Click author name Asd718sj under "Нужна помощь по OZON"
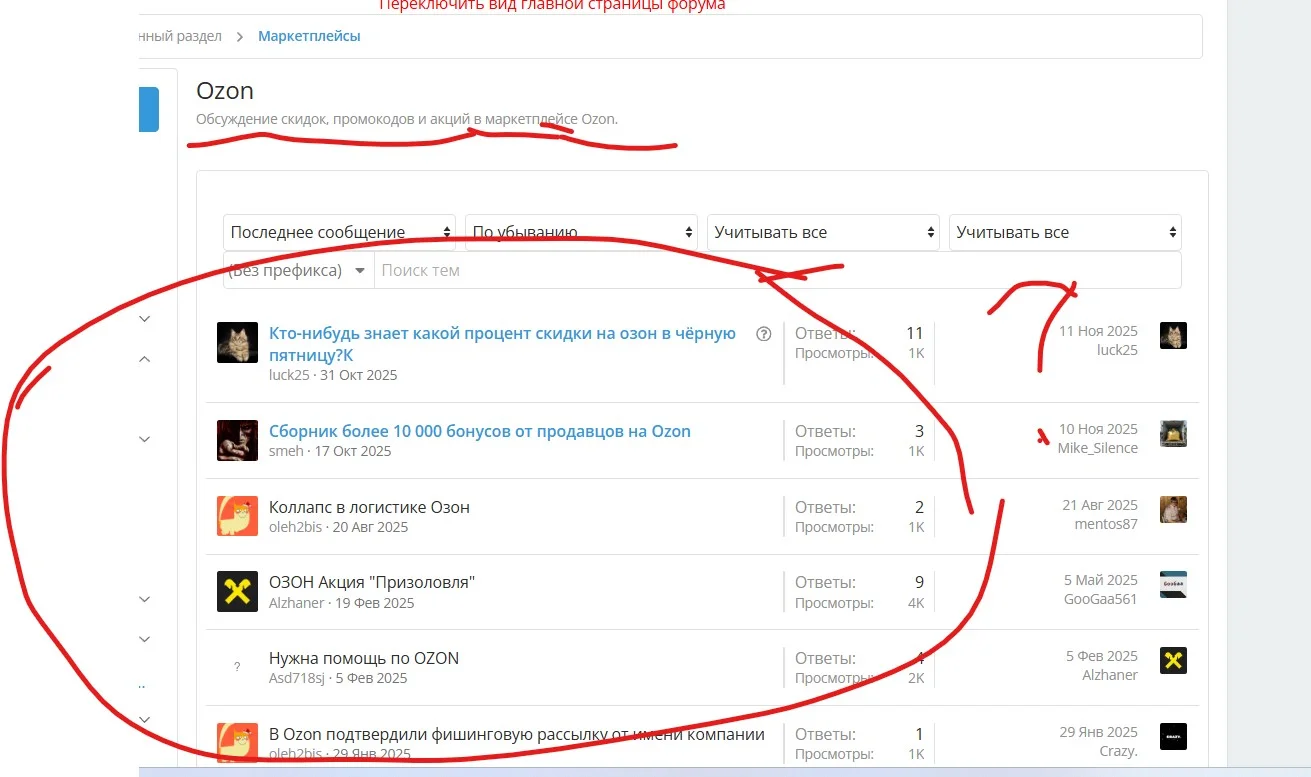The image size is (1311, 777). pos(297,678)
